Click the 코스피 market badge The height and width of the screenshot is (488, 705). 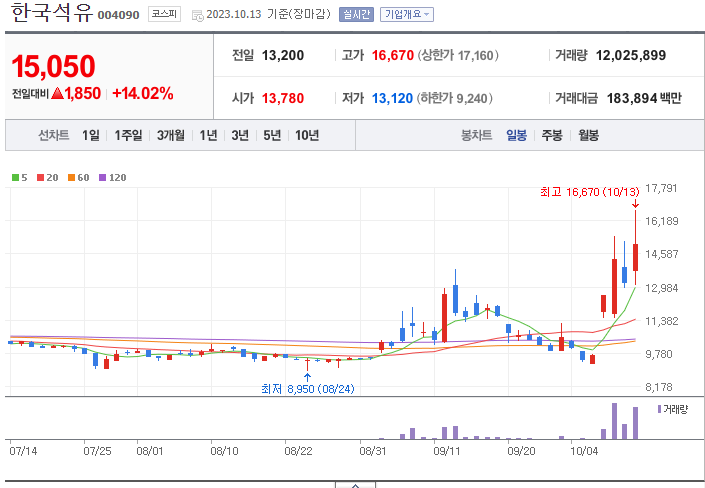pos(164,14)
